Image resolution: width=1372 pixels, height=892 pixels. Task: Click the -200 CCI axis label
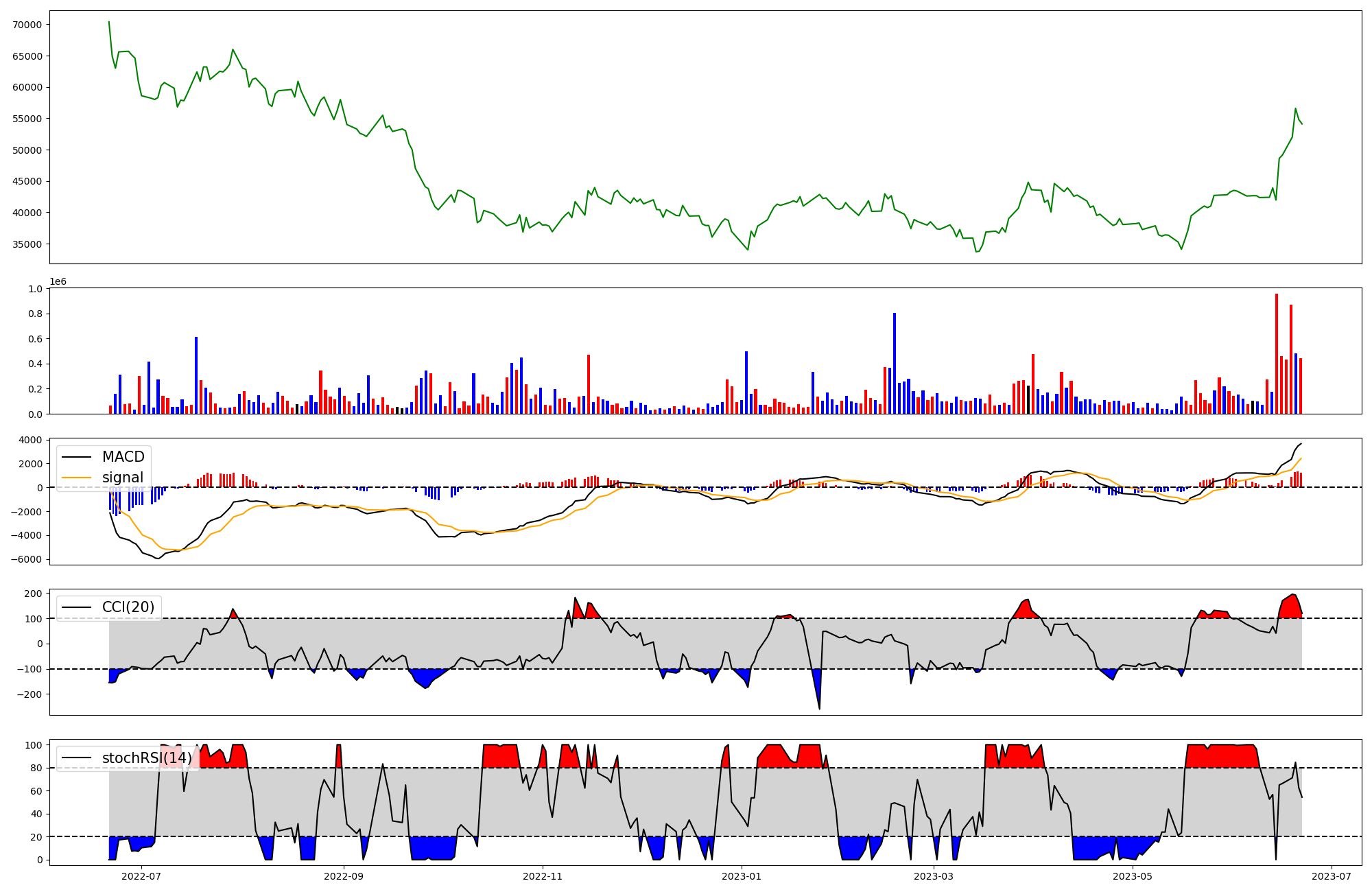(29, 694)
